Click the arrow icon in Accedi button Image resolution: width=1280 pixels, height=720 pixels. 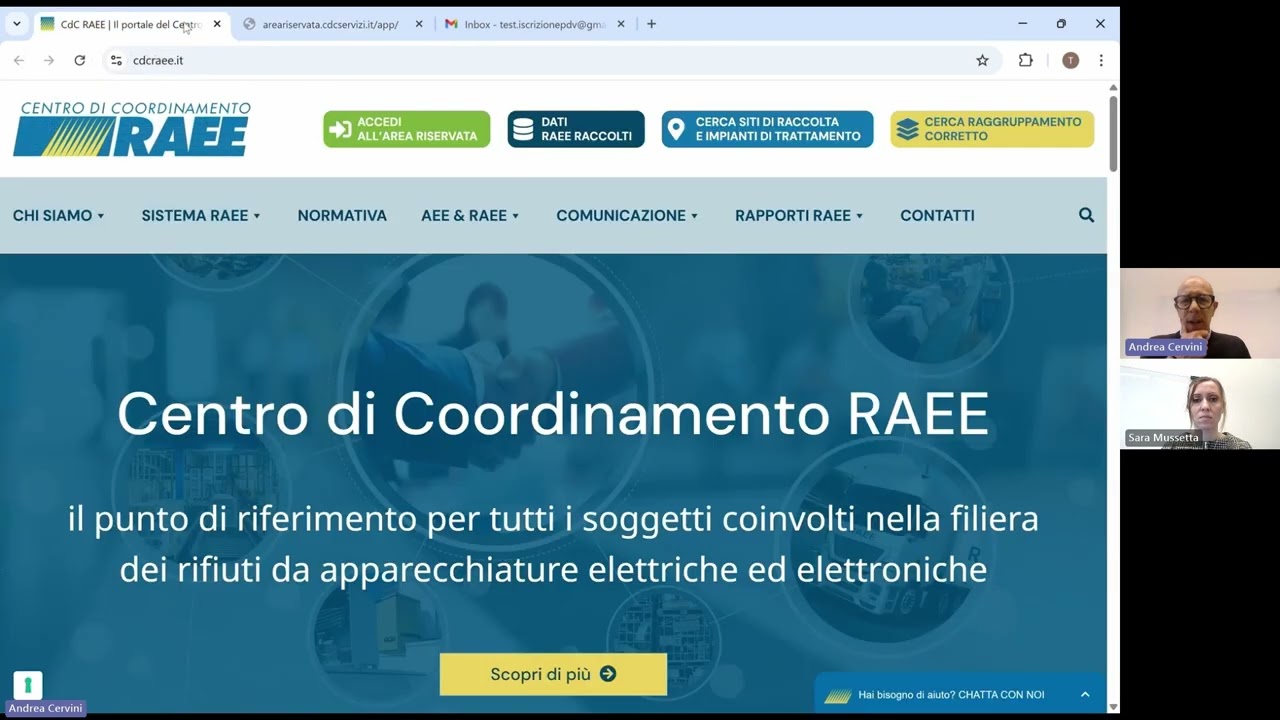340,129
